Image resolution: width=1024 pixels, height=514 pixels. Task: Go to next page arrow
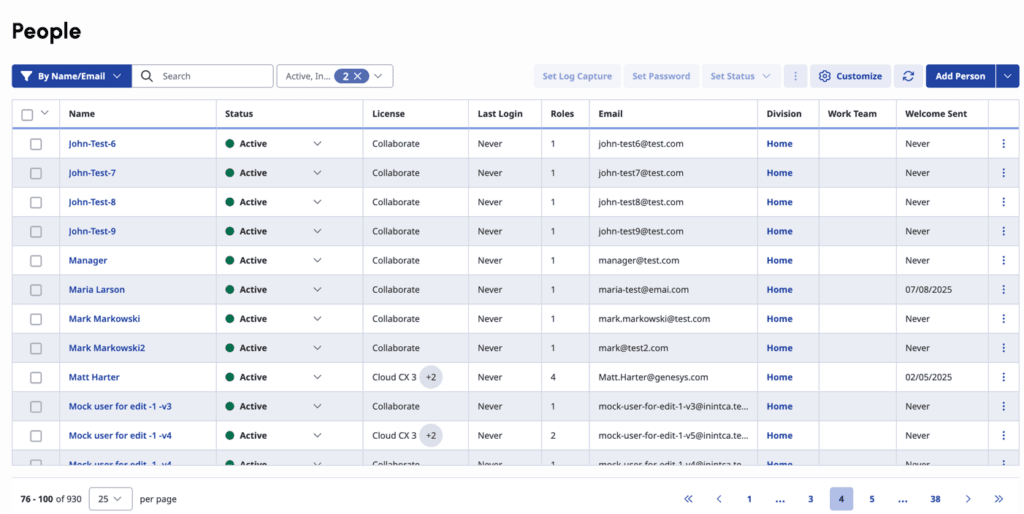(968, 499)
